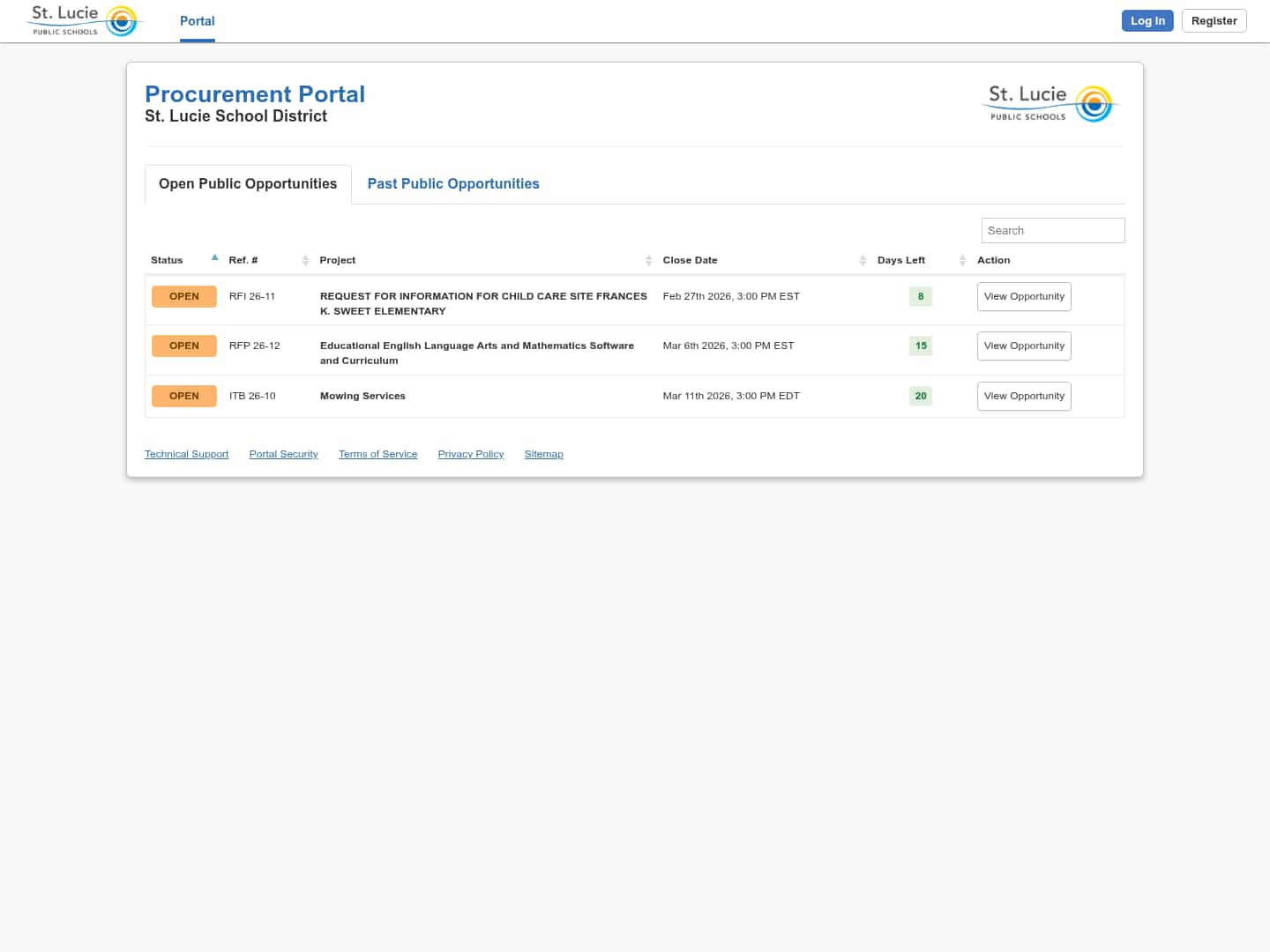Sort by Close Date column arrows
Viewport: 1270px width, 952px height.
(x=863, y=260)
